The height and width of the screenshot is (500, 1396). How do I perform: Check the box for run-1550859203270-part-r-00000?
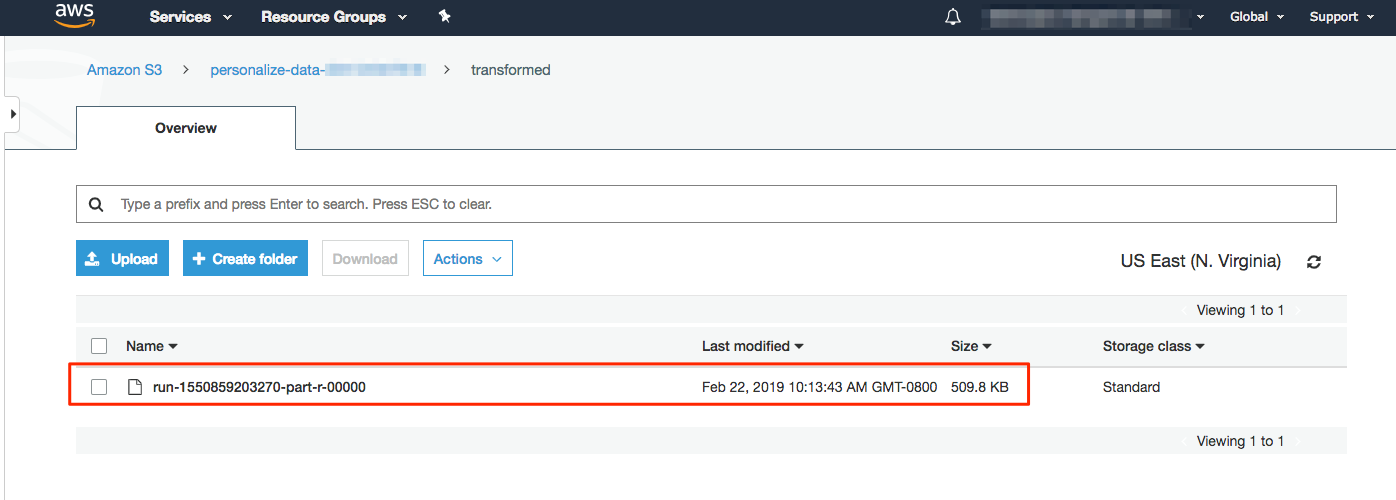pos(99,387)
